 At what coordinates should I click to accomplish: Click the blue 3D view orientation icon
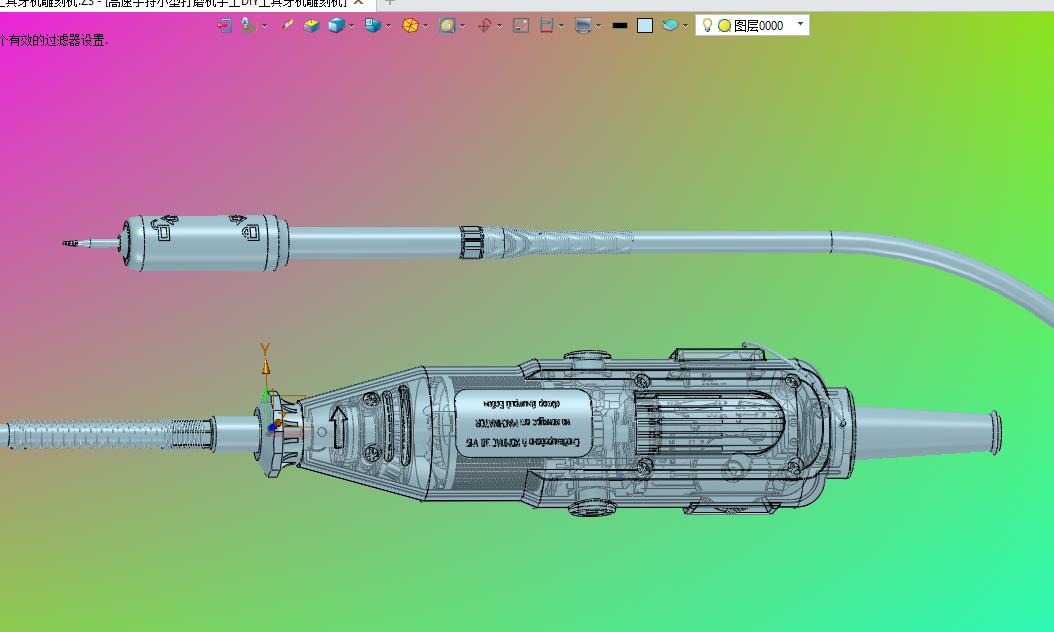point(373,26)
